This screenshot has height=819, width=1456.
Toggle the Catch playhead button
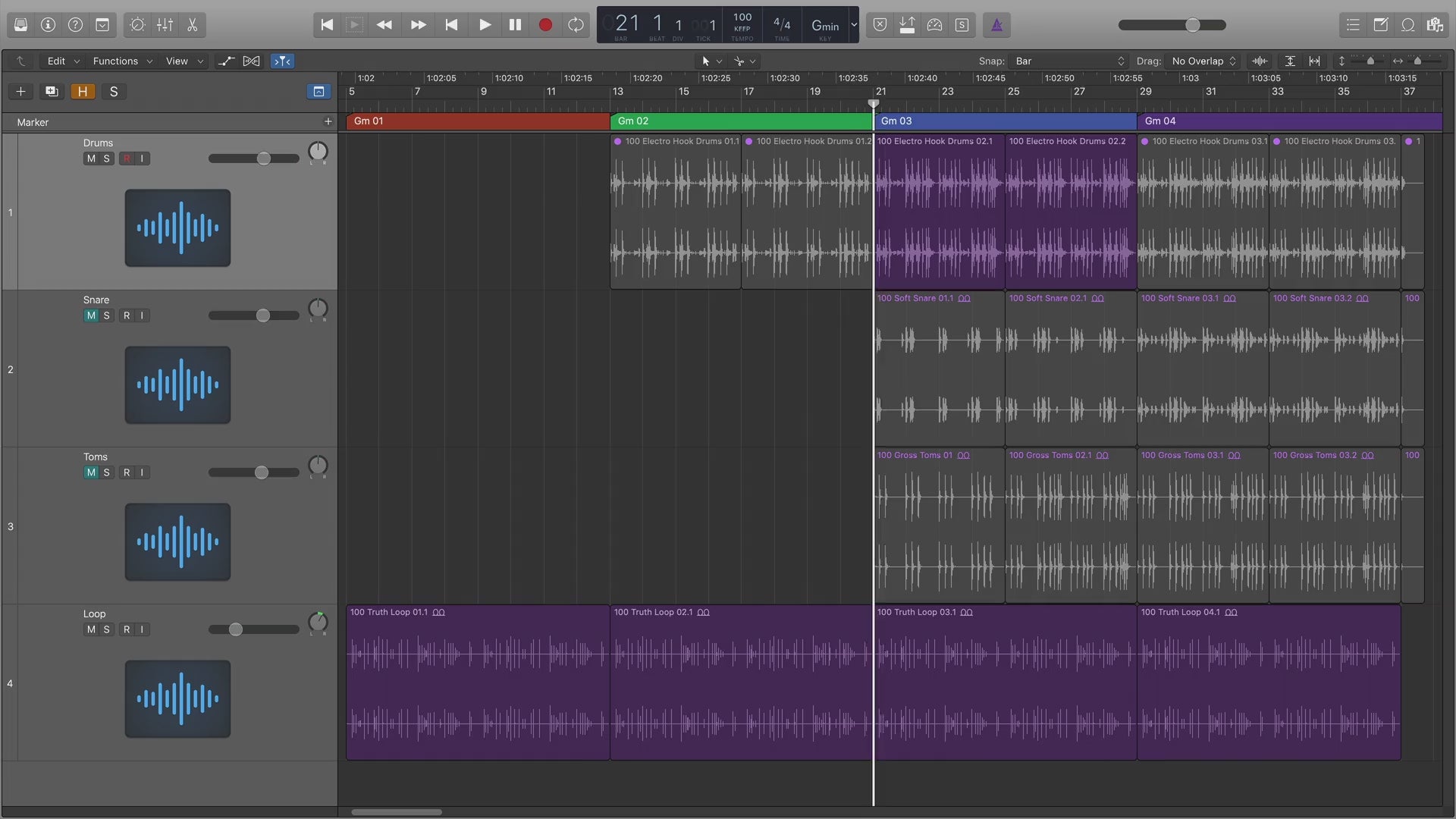pos(282,61)
